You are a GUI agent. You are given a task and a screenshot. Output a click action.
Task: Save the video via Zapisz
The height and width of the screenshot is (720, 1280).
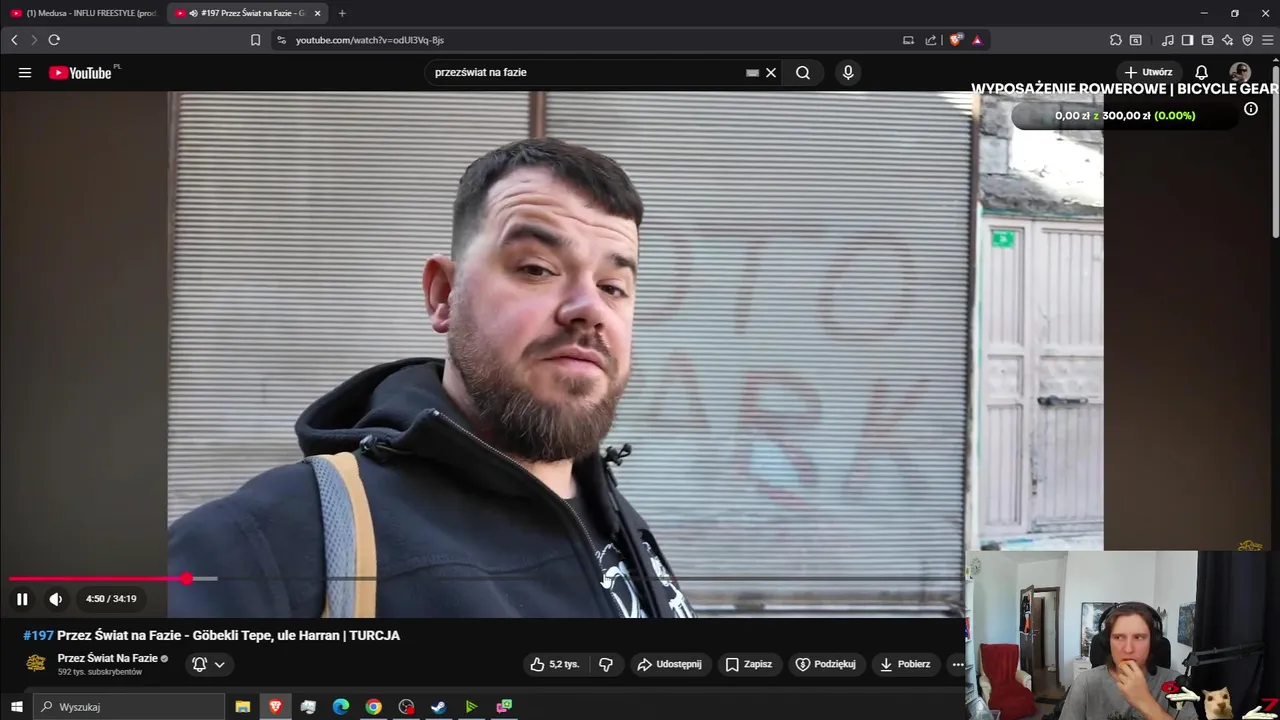(x=749, y=664)
